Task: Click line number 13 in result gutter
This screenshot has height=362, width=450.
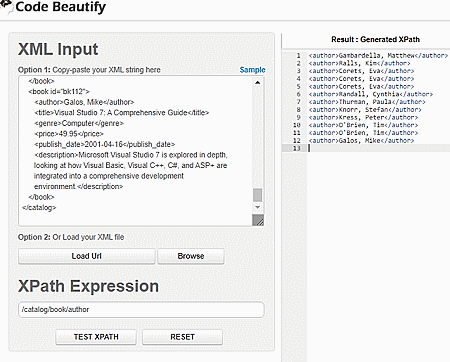Action: click(x=296, y=148)
